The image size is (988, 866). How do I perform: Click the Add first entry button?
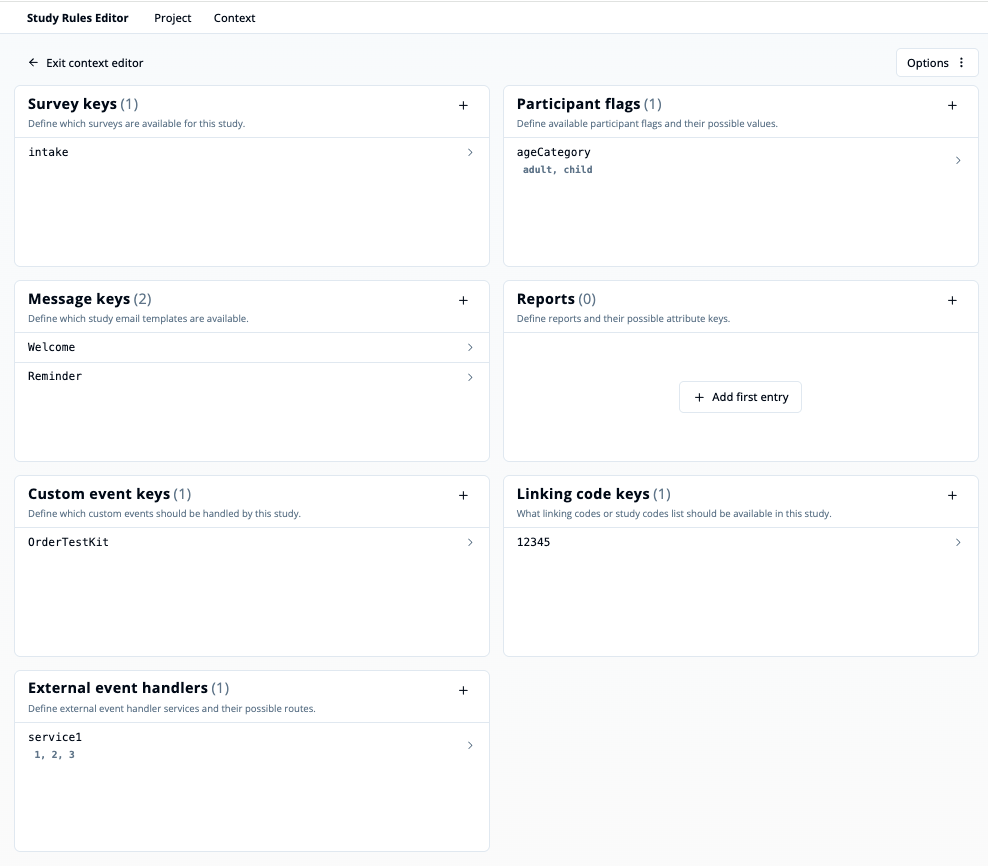740,397
